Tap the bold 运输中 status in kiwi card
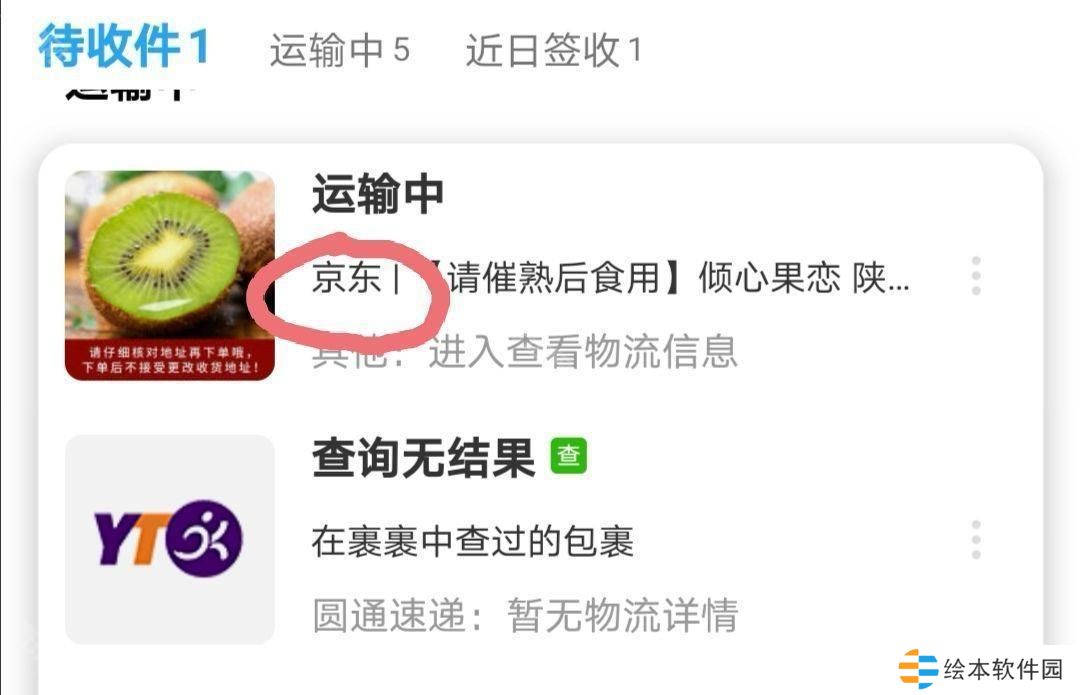 (378, 194)
